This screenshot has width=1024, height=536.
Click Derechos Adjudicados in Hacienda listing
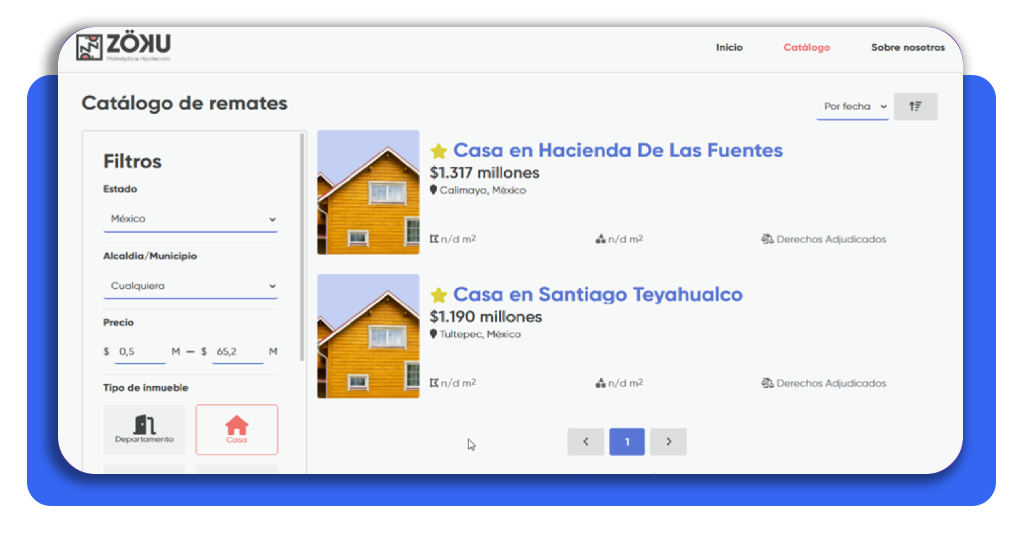(831, 239)
